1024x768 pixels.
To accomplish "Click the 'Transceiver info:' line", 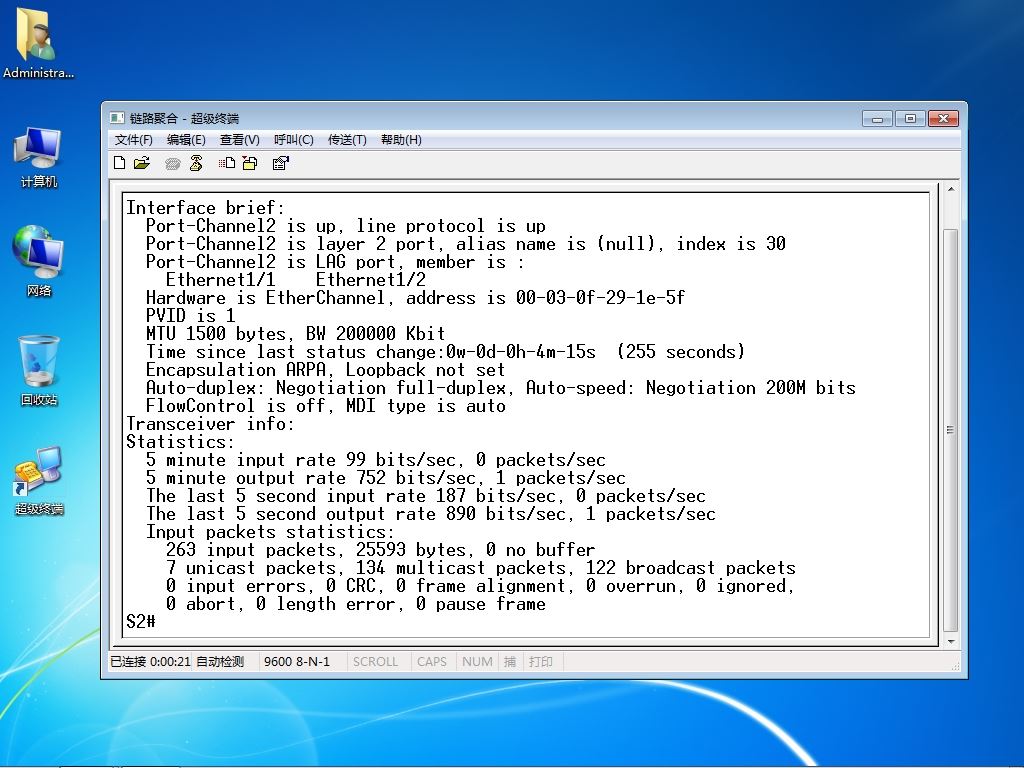I will pyautogui.click(x=210, y=424).
